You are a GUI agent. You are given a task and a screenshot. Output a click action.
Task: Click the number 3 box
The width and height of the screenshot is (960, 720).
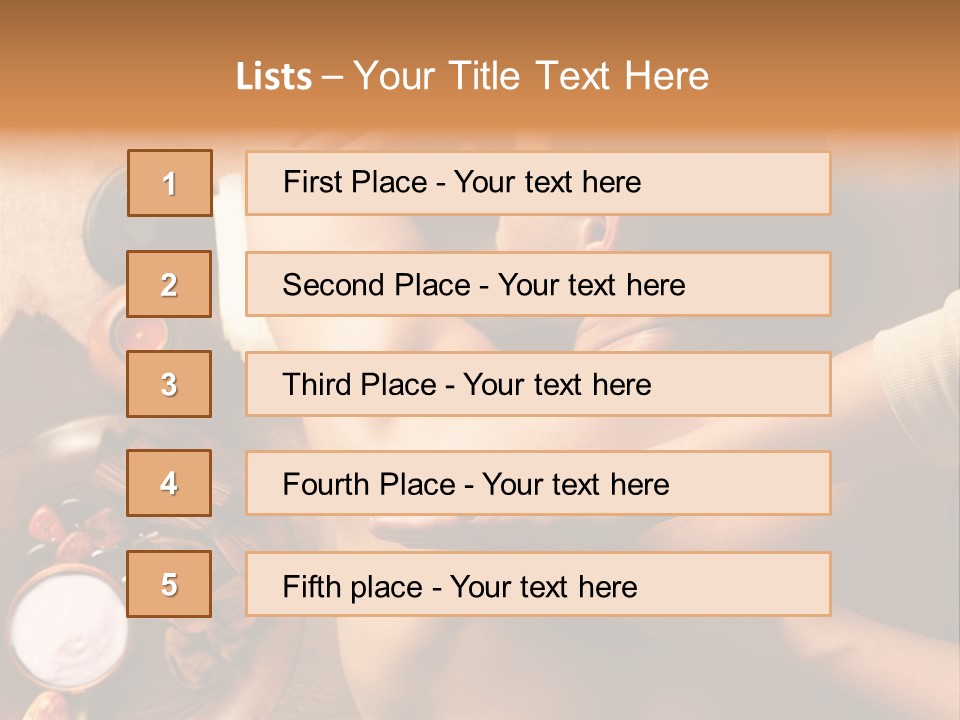170,384
